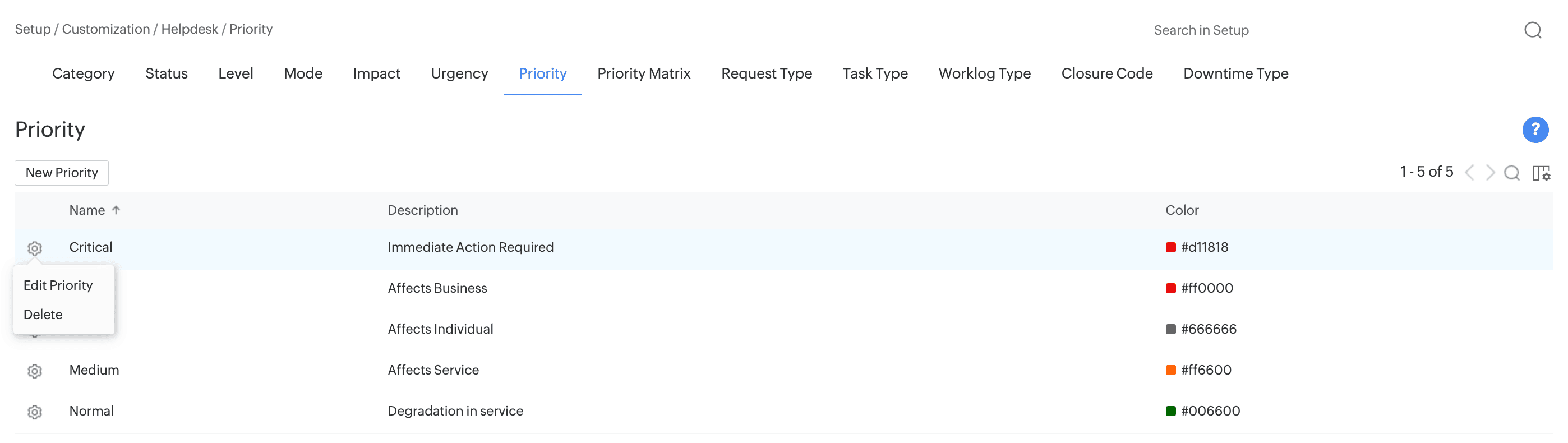Click the orange #ff6600 color swatch
This screenshot has height=443, width=1568.
(x=1170, y=370)
